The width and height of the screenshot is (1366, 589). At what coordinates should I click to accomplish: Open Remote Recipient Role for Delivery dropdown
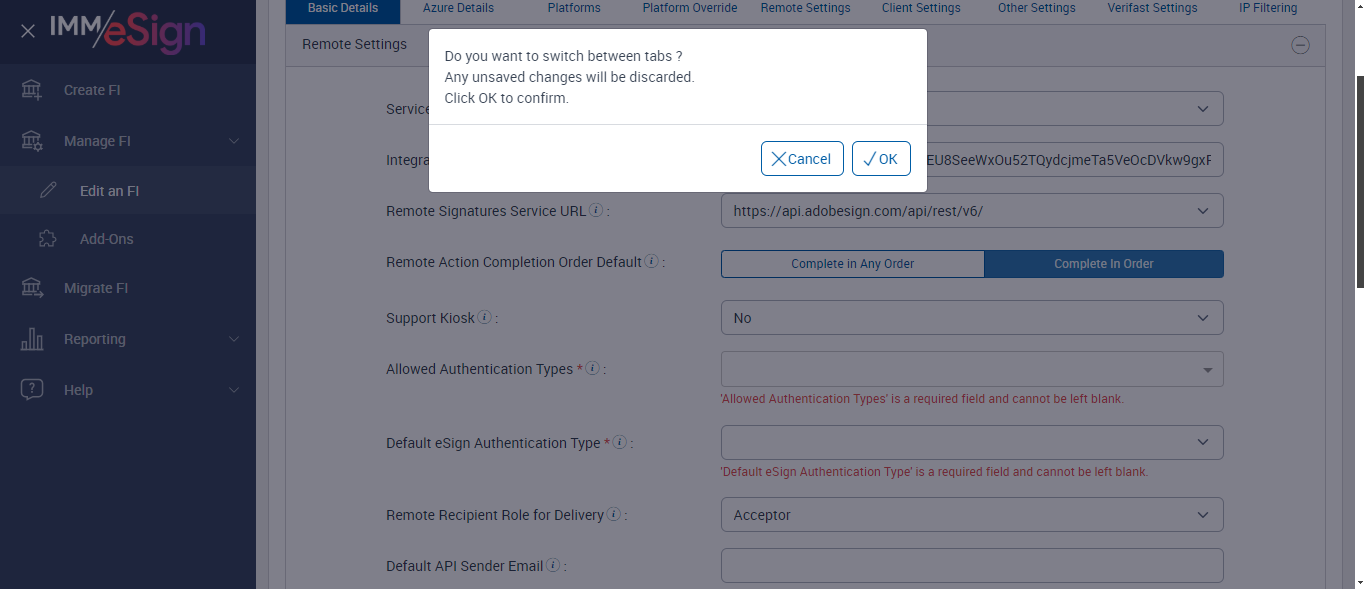971,515
